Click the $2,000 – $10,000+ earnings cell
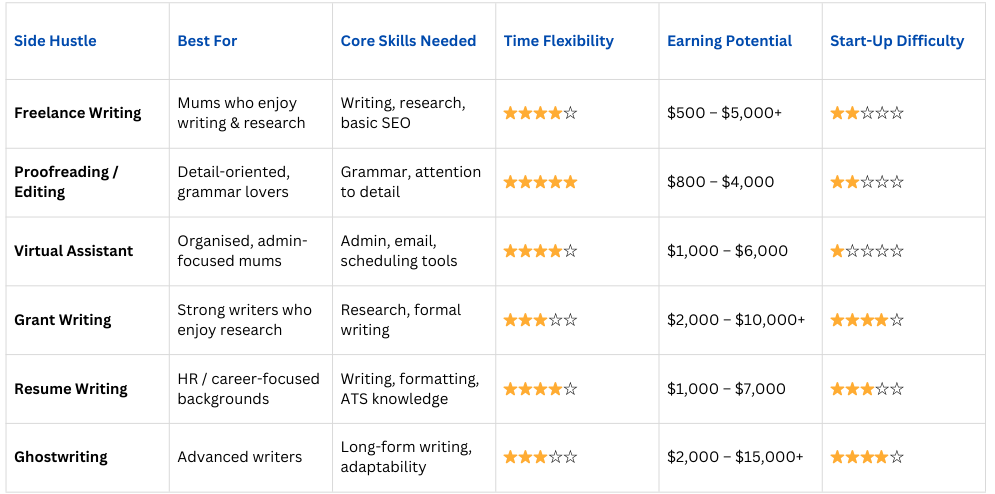Screen dimensions: 995x494 click(x=736, y=320)
